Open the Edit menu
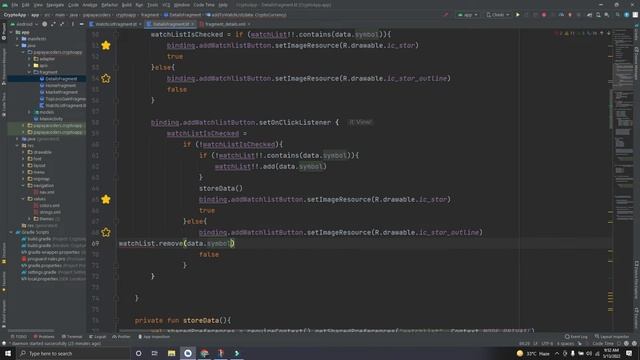This screenshot has height=360, width=640. [x=25, y=5]
